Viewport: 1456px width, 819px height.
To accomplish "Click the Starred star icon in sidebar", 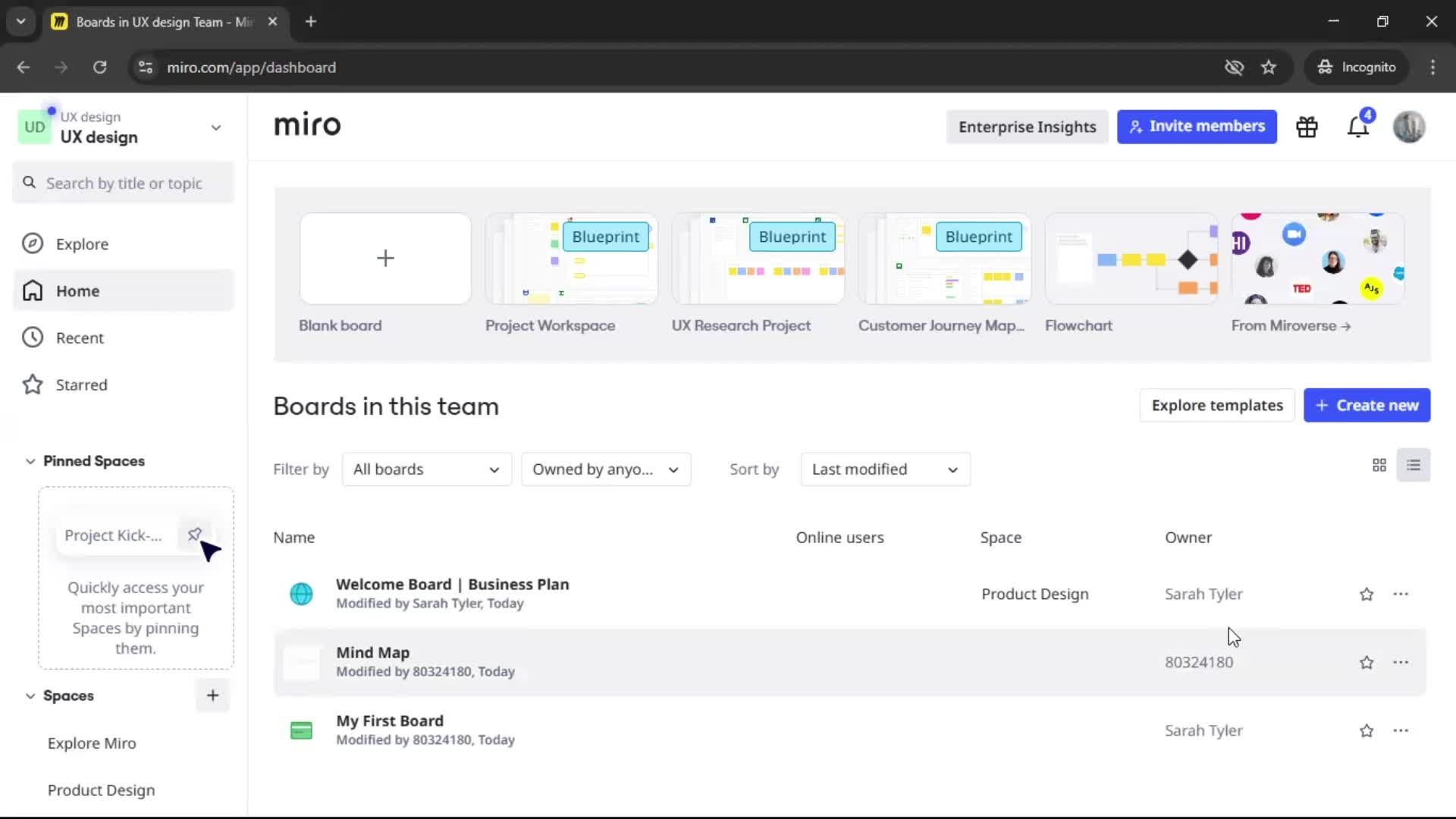I will [x=33, y=384].
